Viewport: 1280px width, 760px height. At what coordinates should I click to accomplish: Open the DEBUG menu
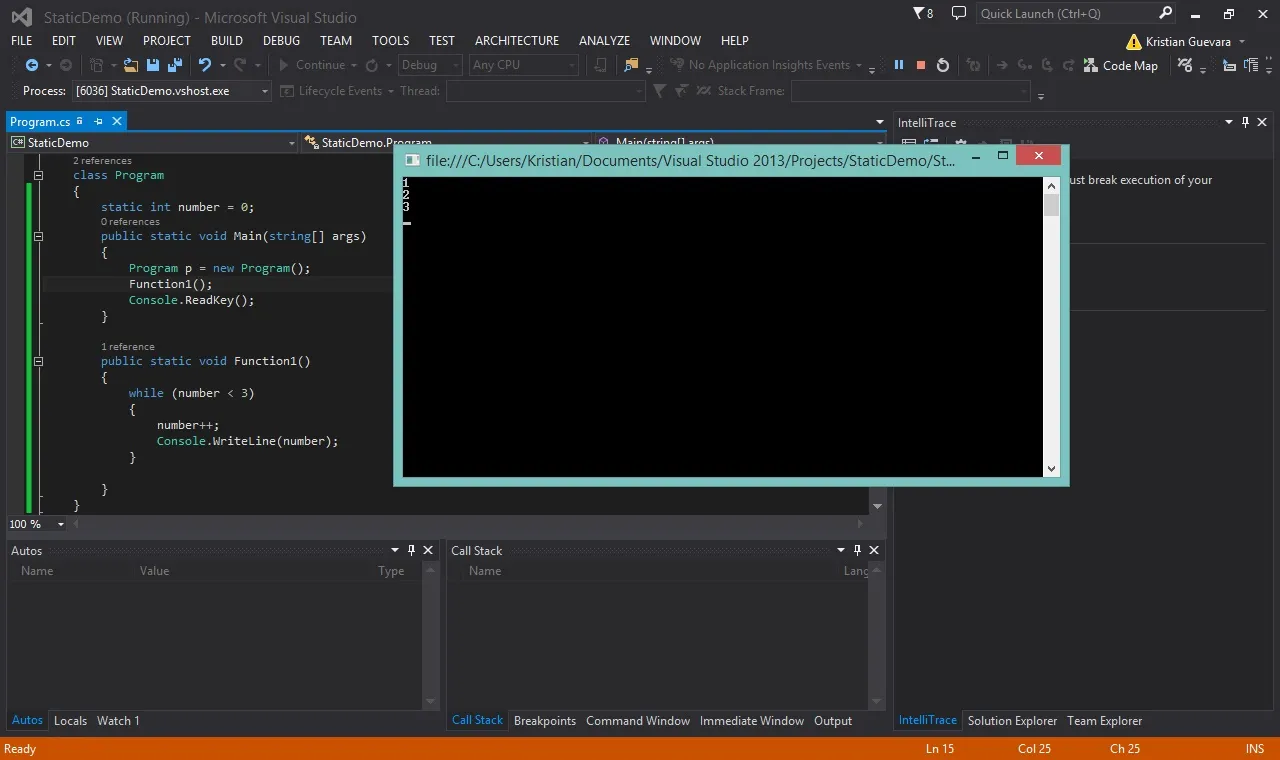pyautogui.click(x=281, y=40)
